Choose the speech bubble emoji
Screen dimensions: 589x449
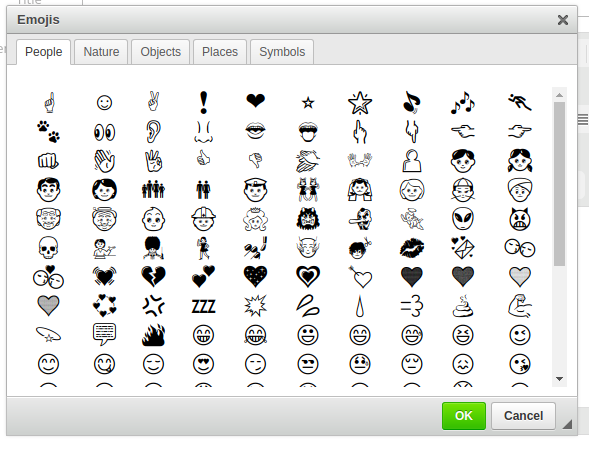coord(104,335)
